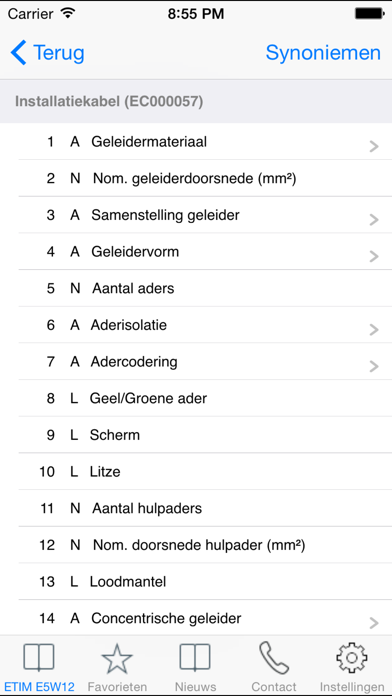Tap the Aantal aders row
This screenshot has width=392, height=696.
pos(205,289)
